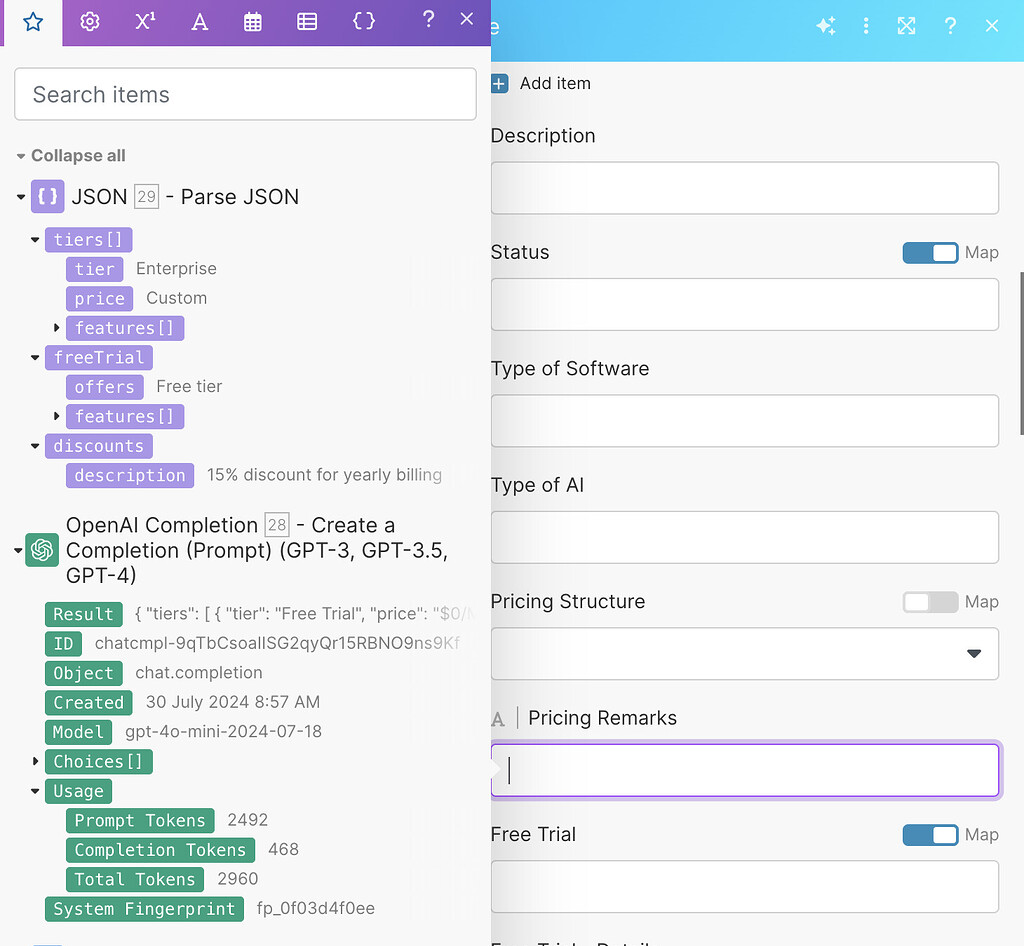Expand the Choices[] array
Screen dimensions: 1024x946
click(37, 762)
